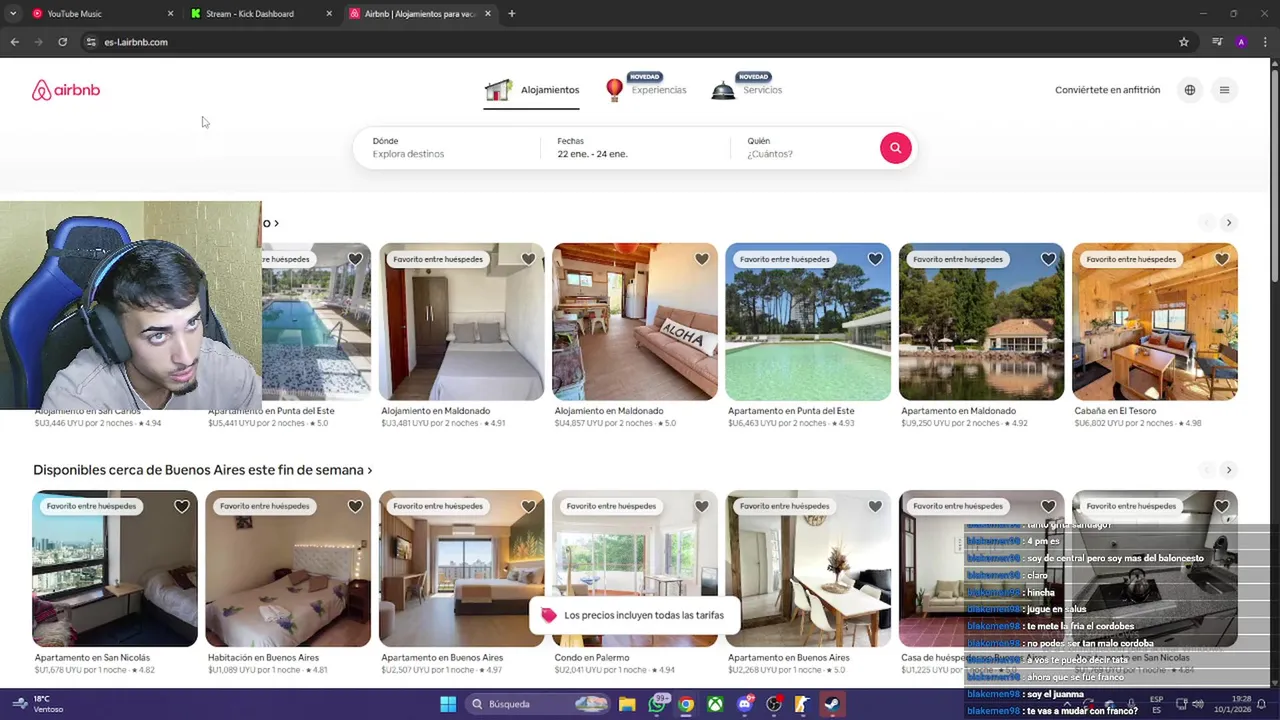
Task: Open OBS Studio from taskbar
Action: coord(774,704)
